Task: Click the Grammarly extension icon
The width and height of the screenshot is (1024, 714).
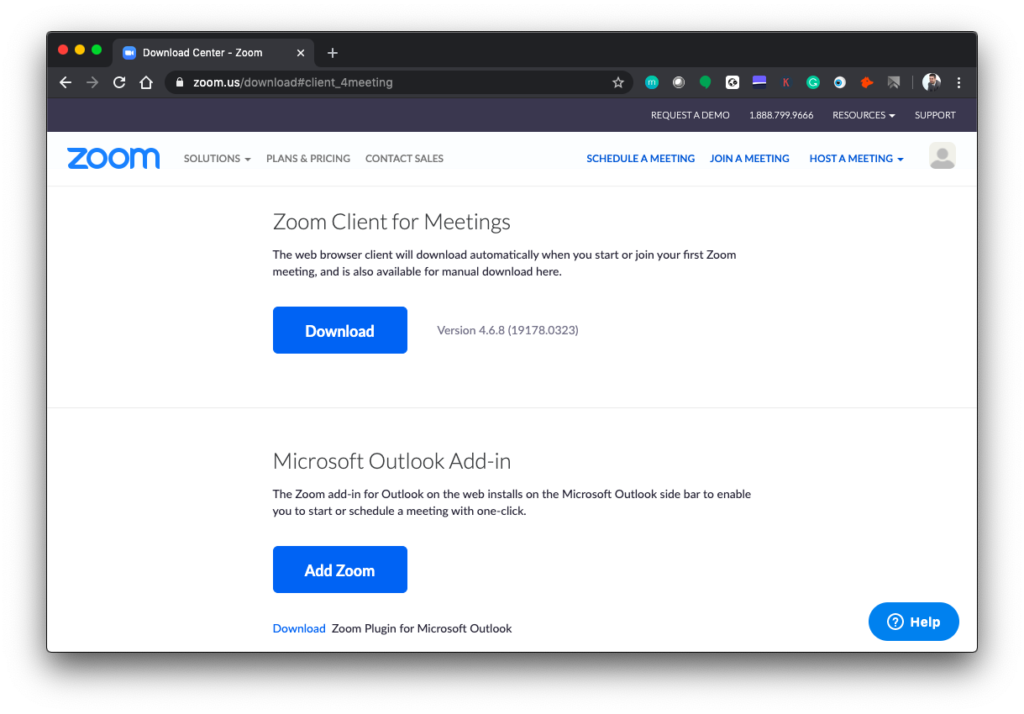Action: pos(813,83)
